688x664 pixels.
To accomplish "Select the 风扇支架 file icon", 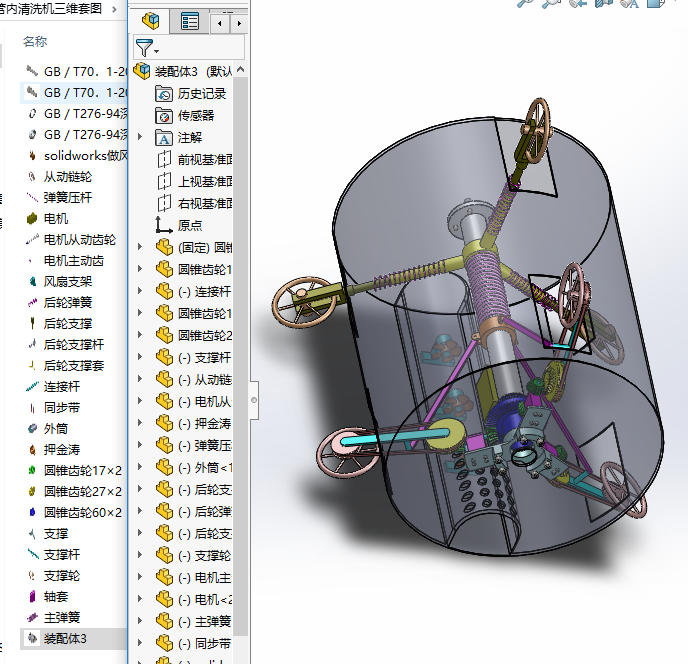I will (32, 281).
